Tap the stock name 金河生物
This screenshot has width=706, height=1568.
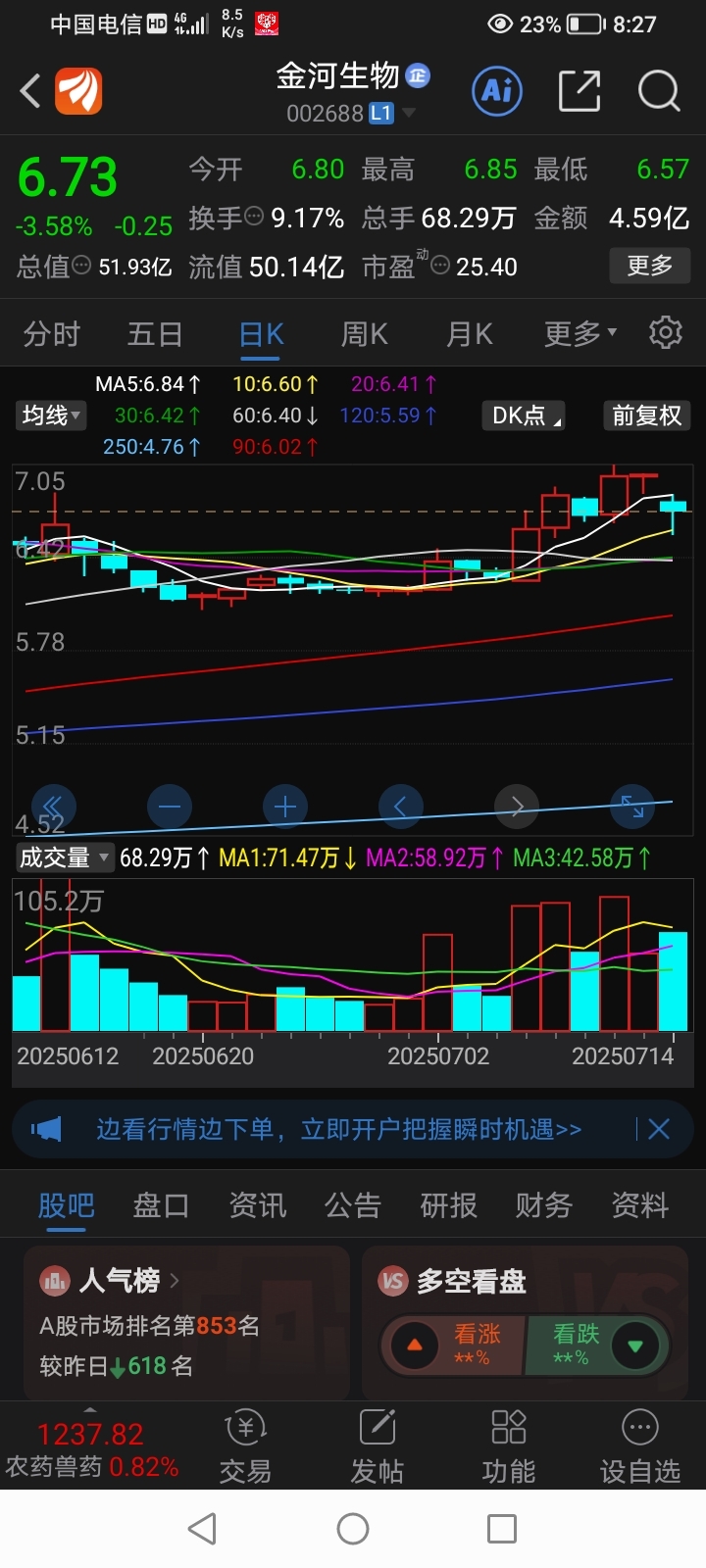click(x=338, y=75)
